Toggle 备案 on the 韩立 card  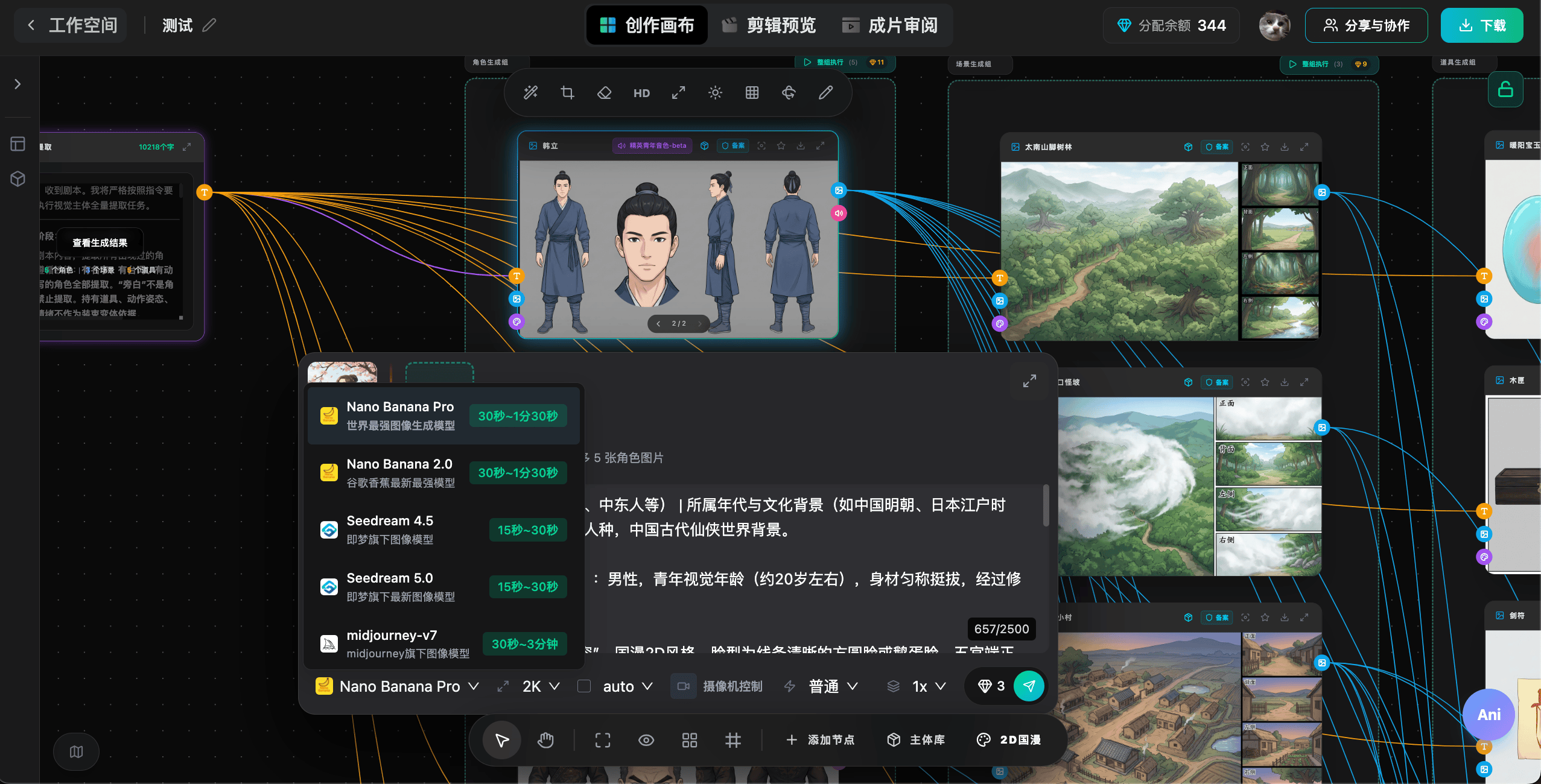click(733, 146)
